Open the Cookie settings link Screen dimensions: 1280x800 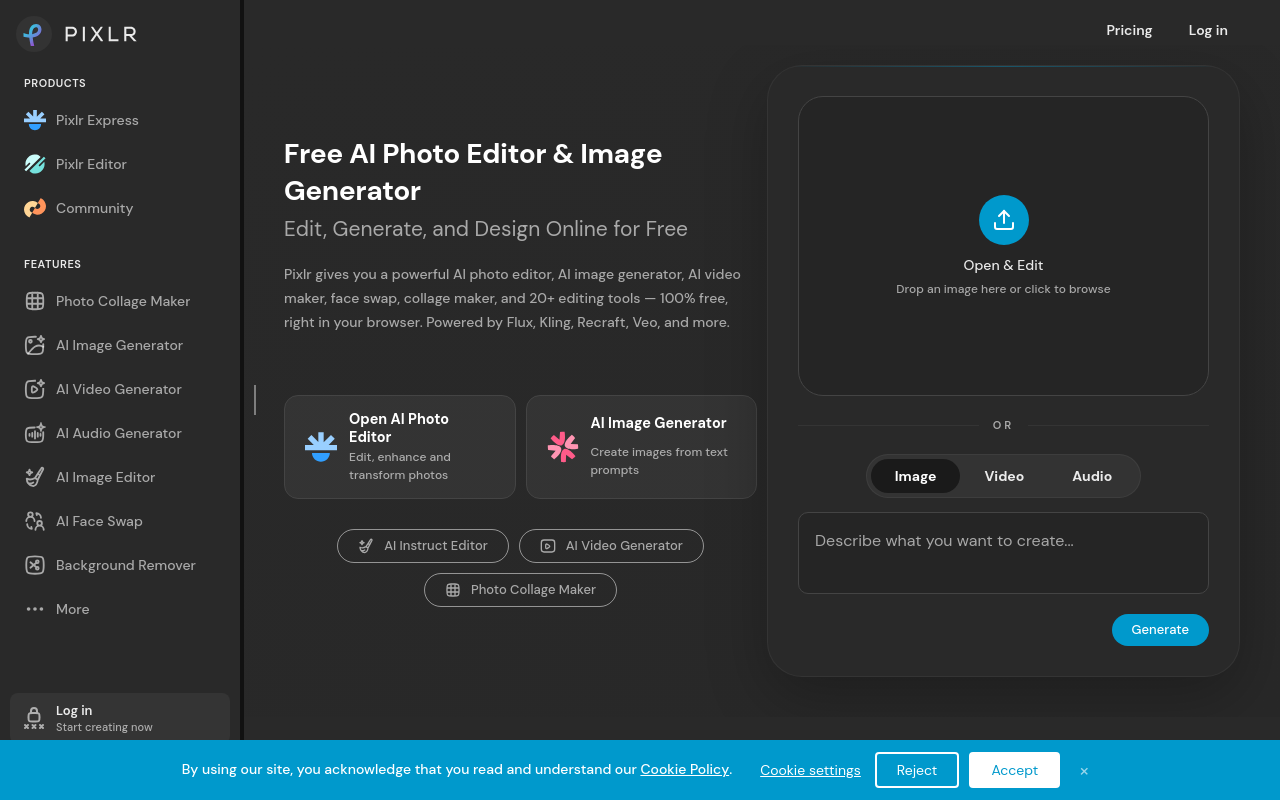click(810, 770)
